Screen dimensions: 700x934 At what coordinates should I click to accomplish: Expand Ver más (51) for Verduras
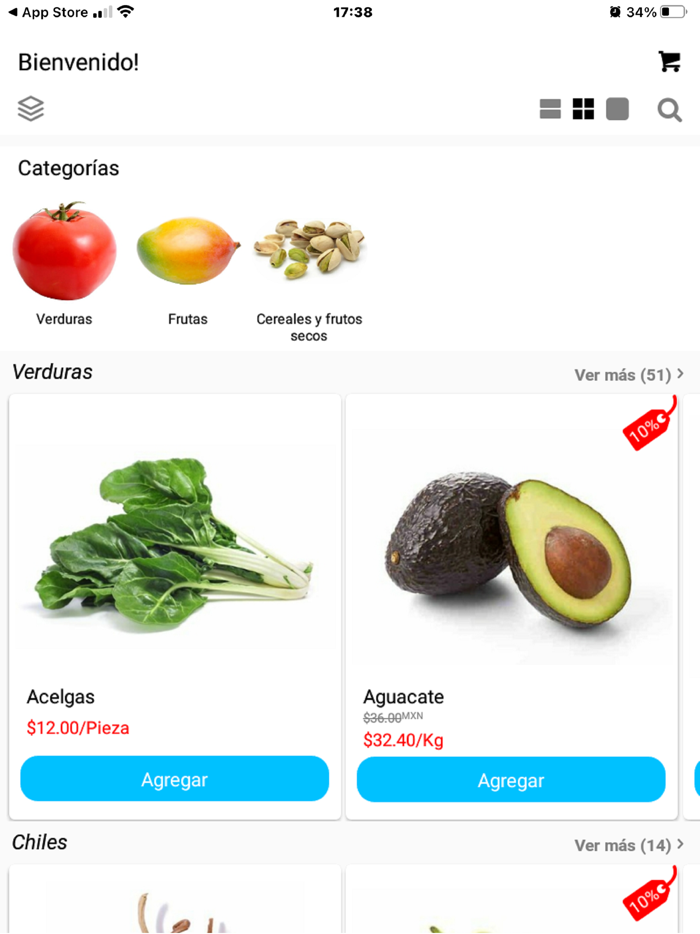(629, 375)
